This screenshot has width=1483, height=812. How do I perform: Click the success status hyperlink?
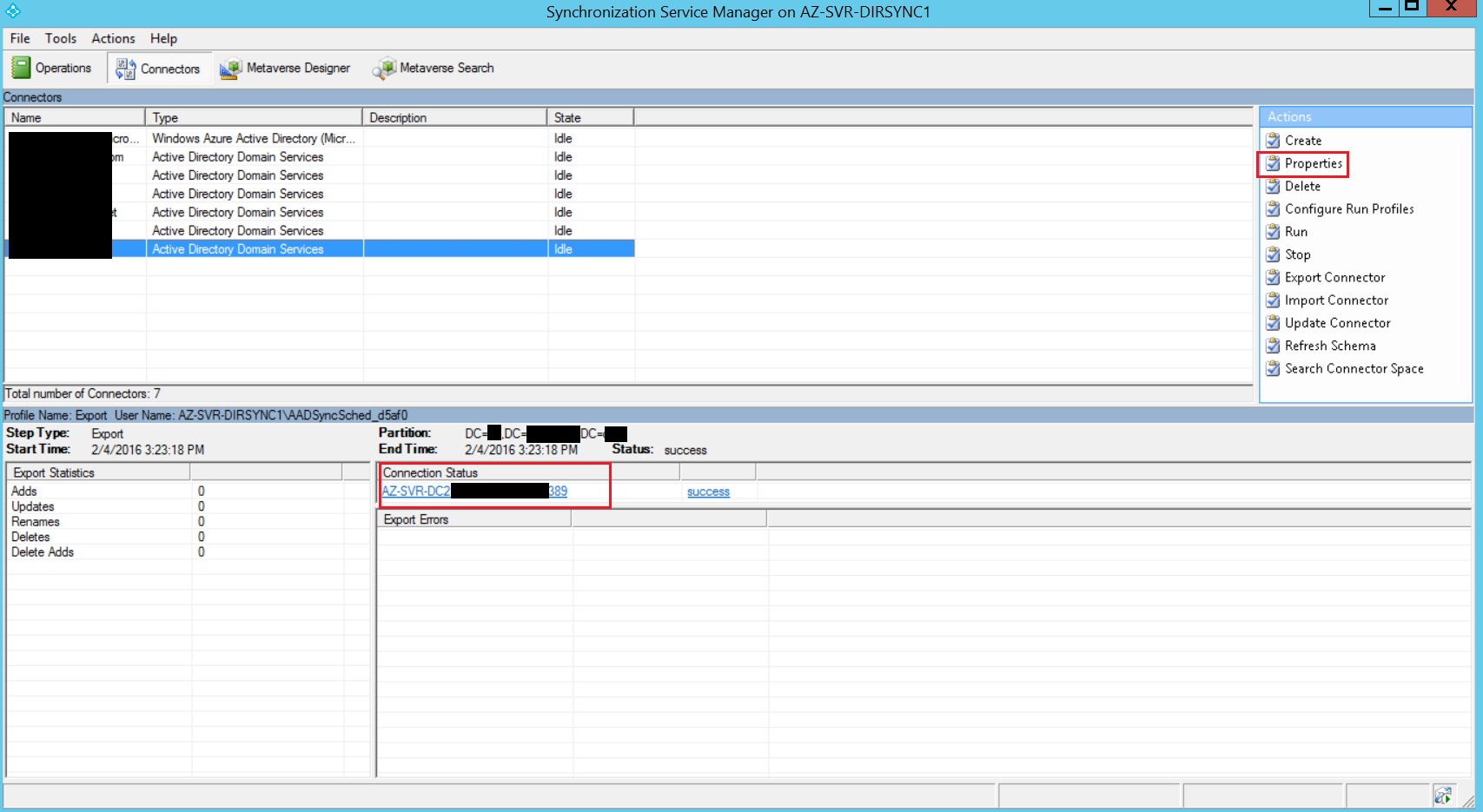(x=707, y=492)
